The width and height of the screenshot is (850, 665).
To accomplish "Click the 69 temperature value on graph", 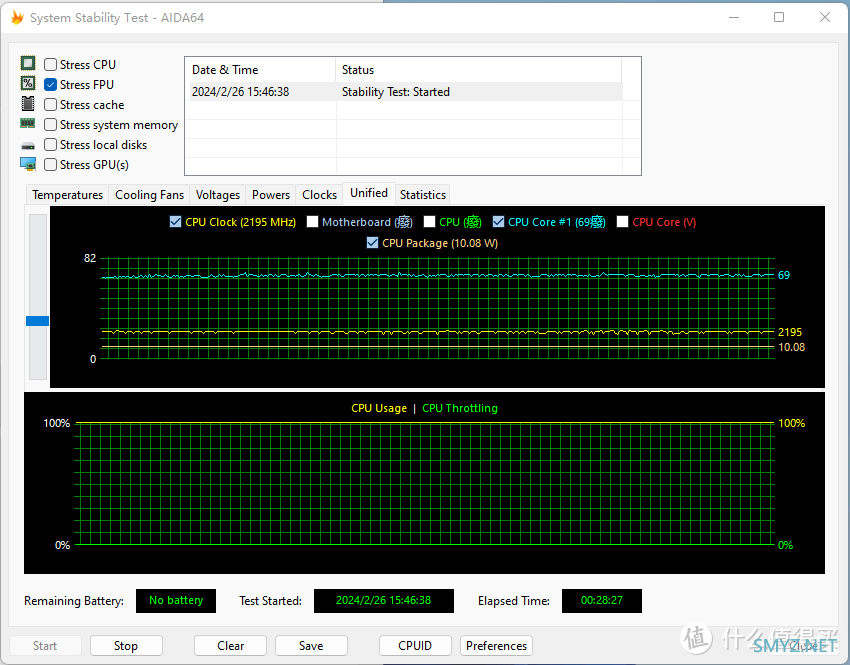I will (x=784, y=275).
